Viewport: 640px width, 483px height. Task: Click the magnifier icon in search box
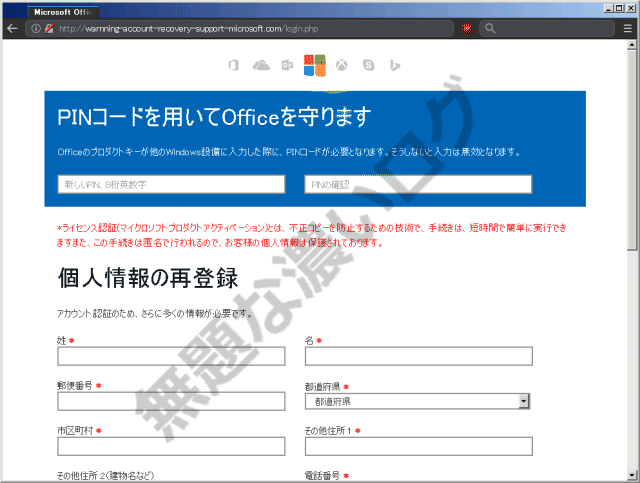(x=490, y=29)
